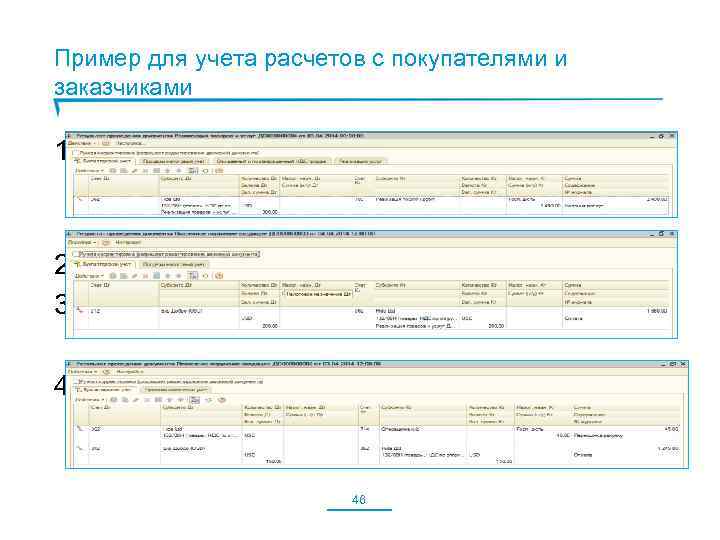
Task: Select tab next to Бухгалтерский учет, top window
Action: pos(173,161)
